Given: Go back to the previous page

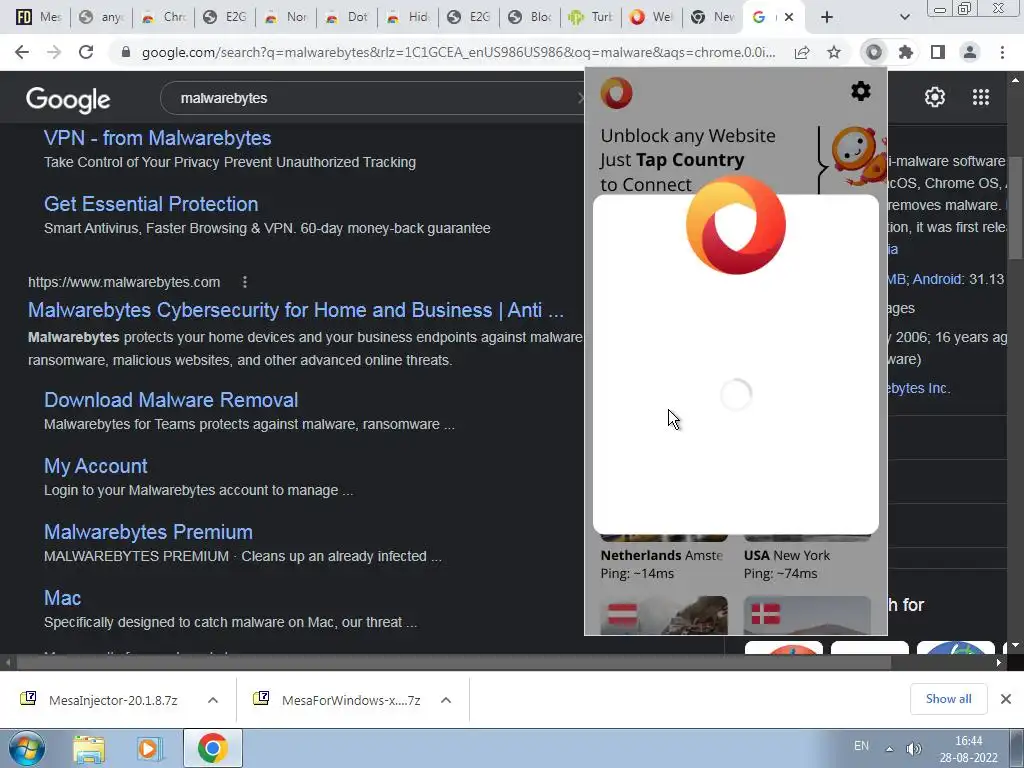Looking at the screenshot, I should [22, 52].
